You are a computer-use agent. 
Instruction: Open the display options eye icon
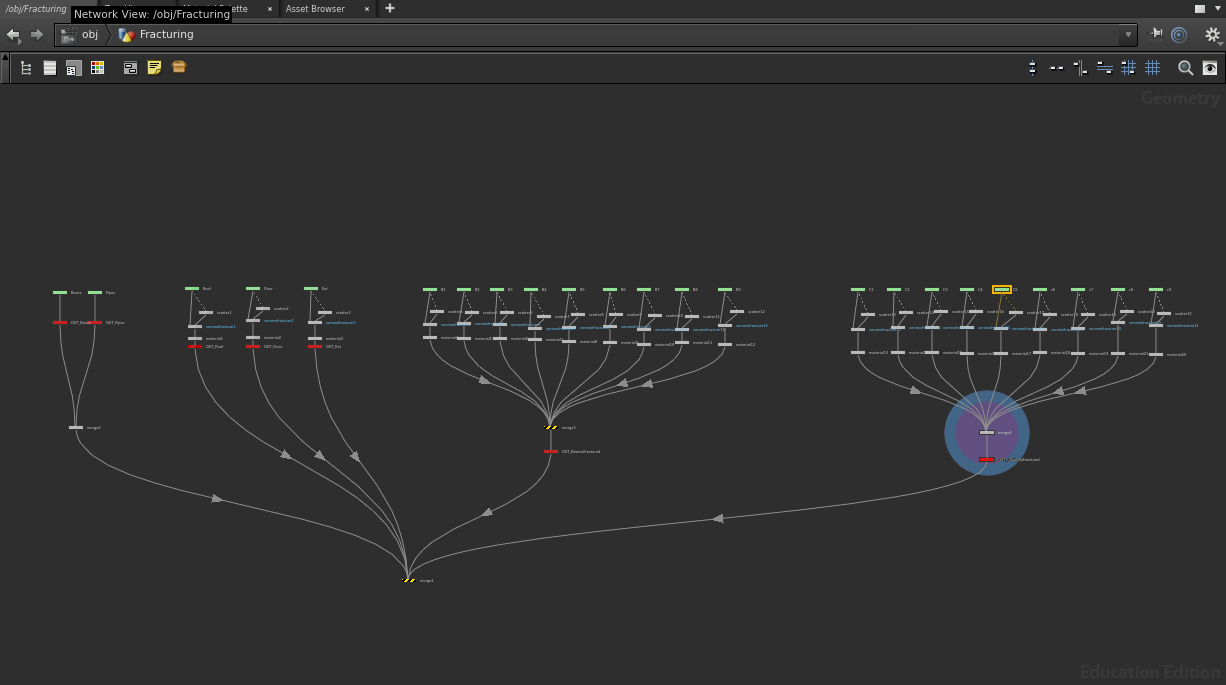click(1210, 68)
